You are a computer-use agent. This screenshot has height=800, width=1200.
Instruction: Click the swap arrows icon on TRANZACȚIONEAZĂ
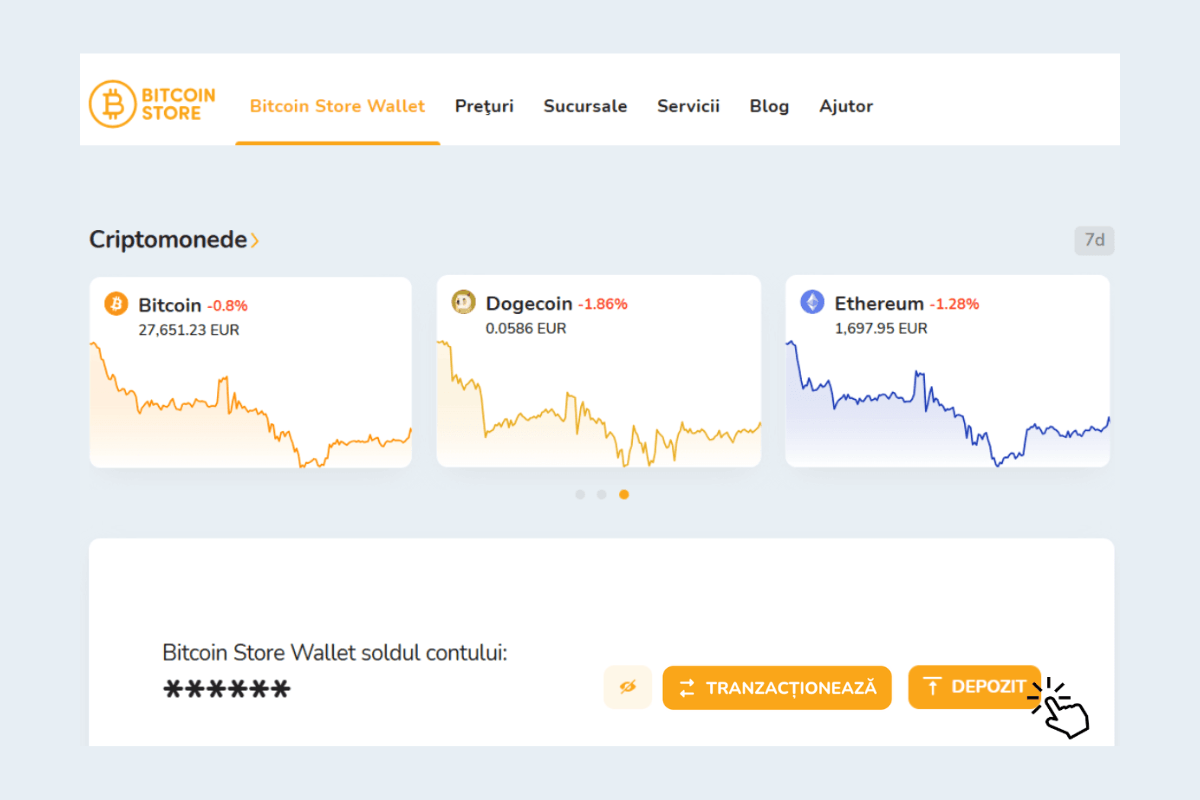click(x=687, y=687)
